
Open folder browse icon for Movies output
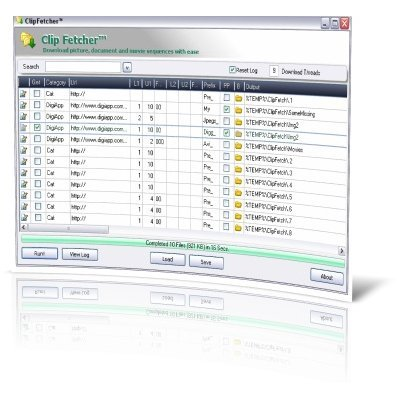(238, 146)
